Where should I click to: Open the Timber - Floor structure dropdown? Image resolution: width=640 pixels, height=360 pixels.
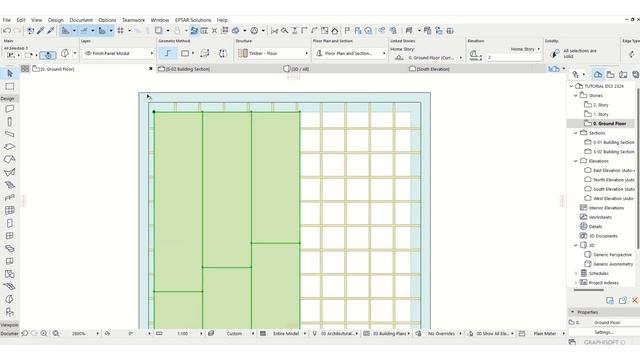coord(273,53)
